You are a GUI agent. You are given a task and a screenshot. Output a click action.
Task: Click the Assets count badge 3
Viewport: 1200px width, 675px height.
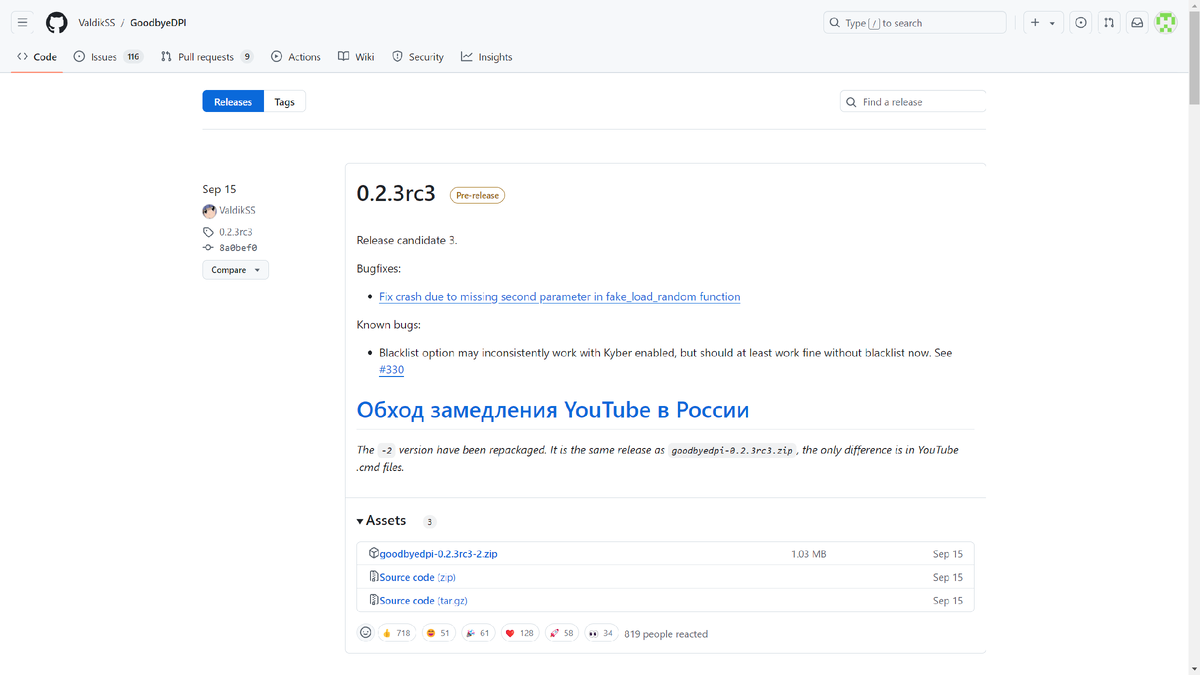(429, 522)
